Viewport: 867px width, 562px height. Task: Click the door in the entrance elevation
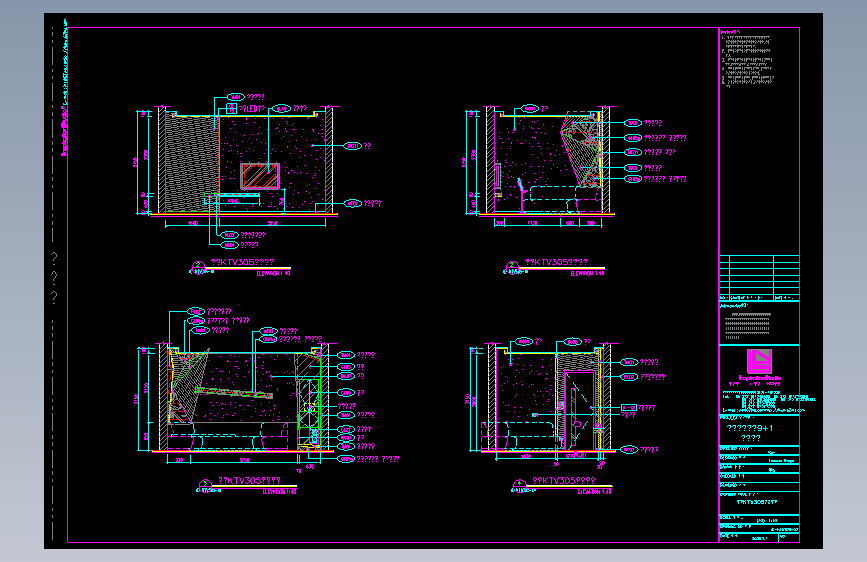click(x=579, y=410)
